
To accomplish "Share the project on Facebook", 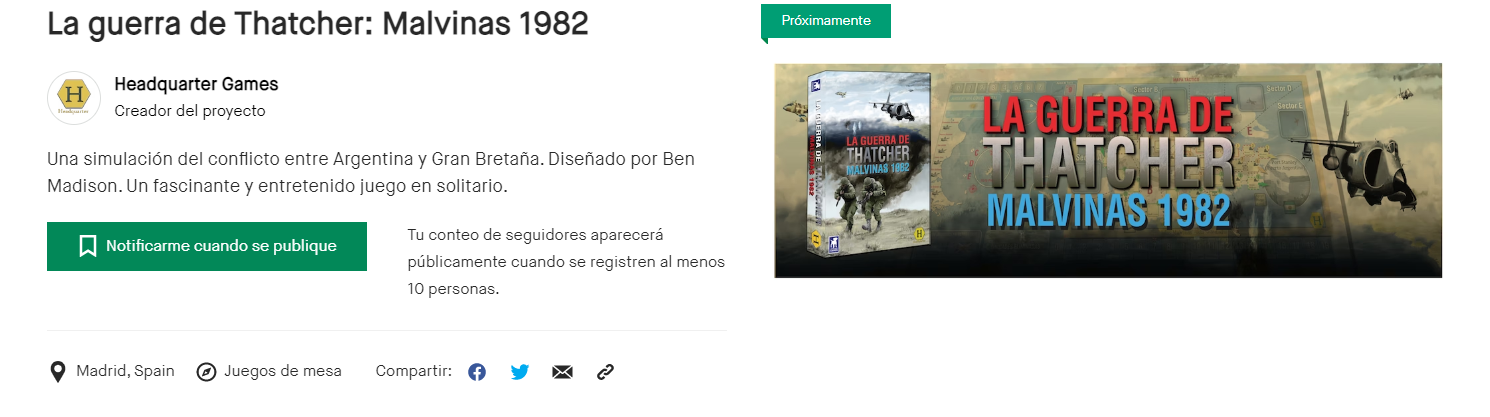I will tap(477, 372).
